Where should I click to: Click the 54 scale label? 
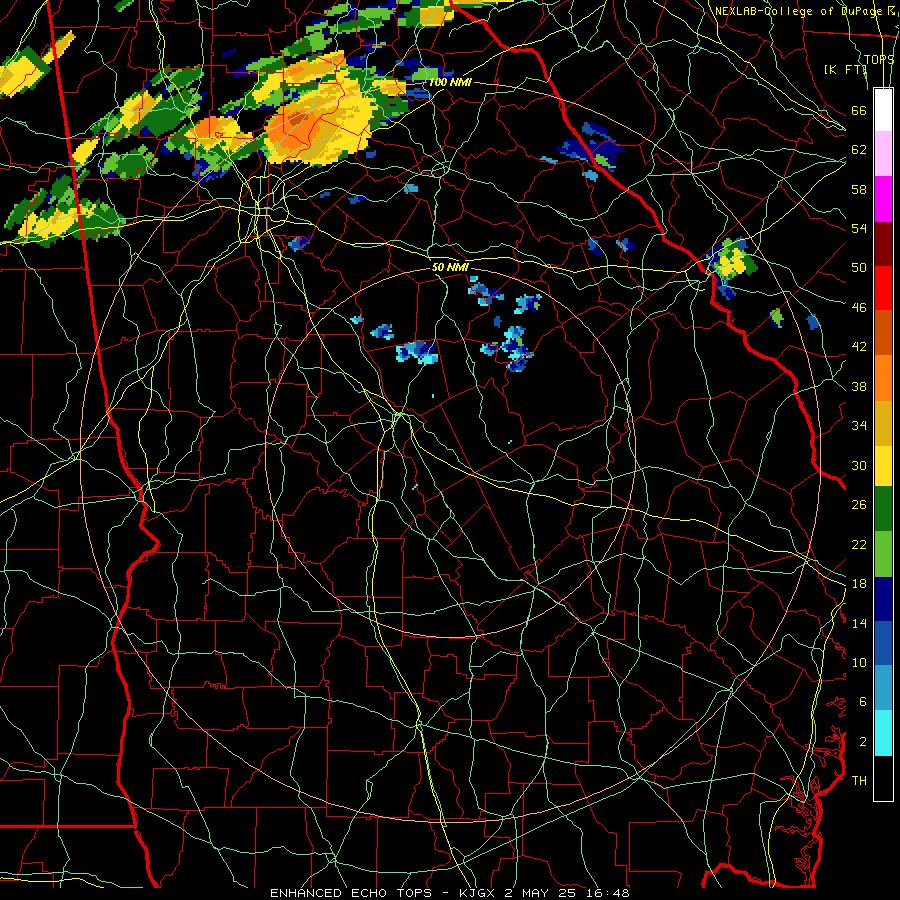point(859,228)
